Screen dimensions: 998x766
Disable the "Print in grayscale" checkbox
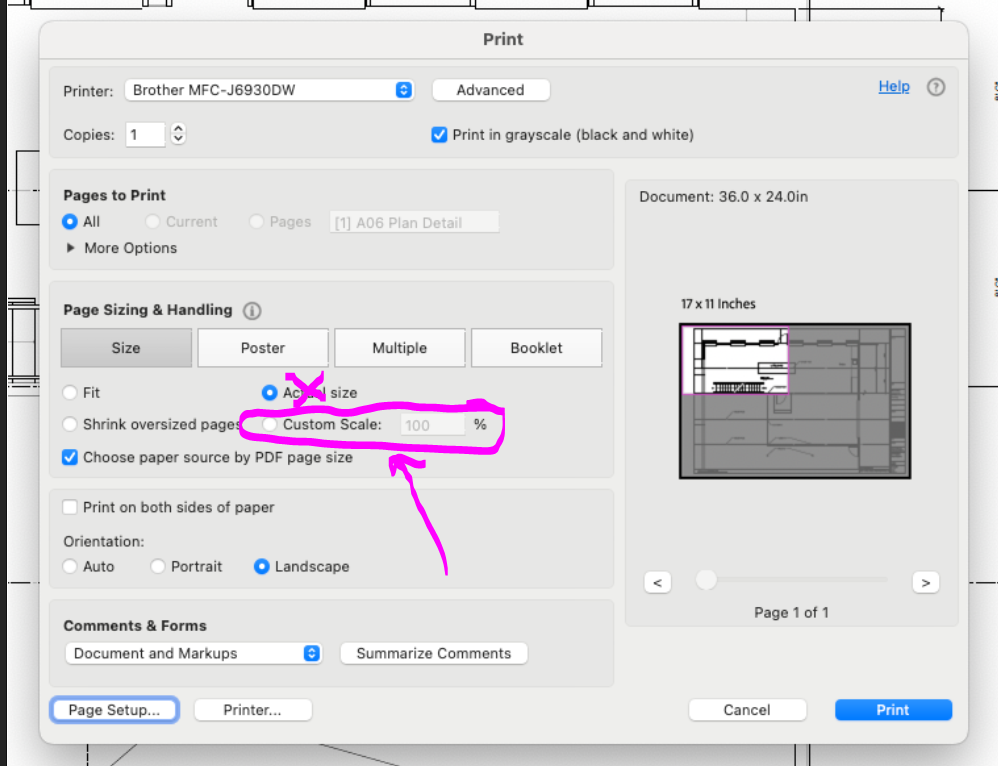439,134
